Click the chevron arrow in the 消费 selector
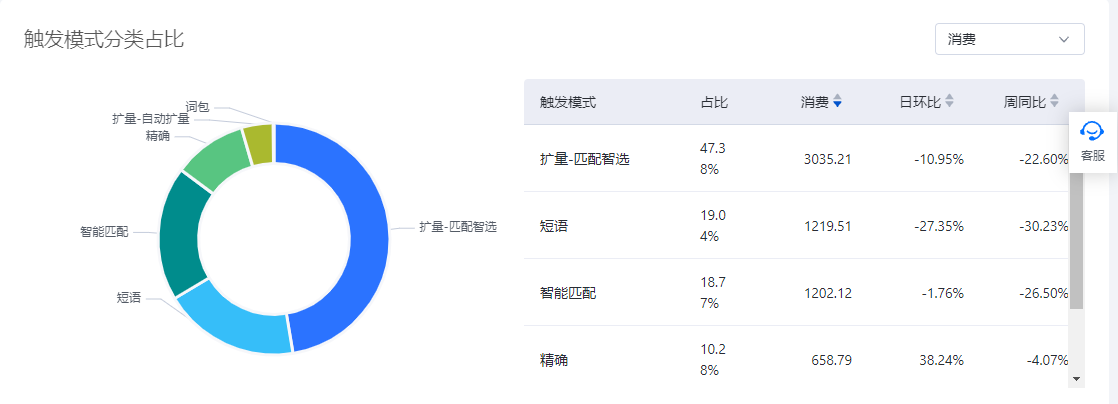Screen dimensions: 1118x404 coord(1064,39)
